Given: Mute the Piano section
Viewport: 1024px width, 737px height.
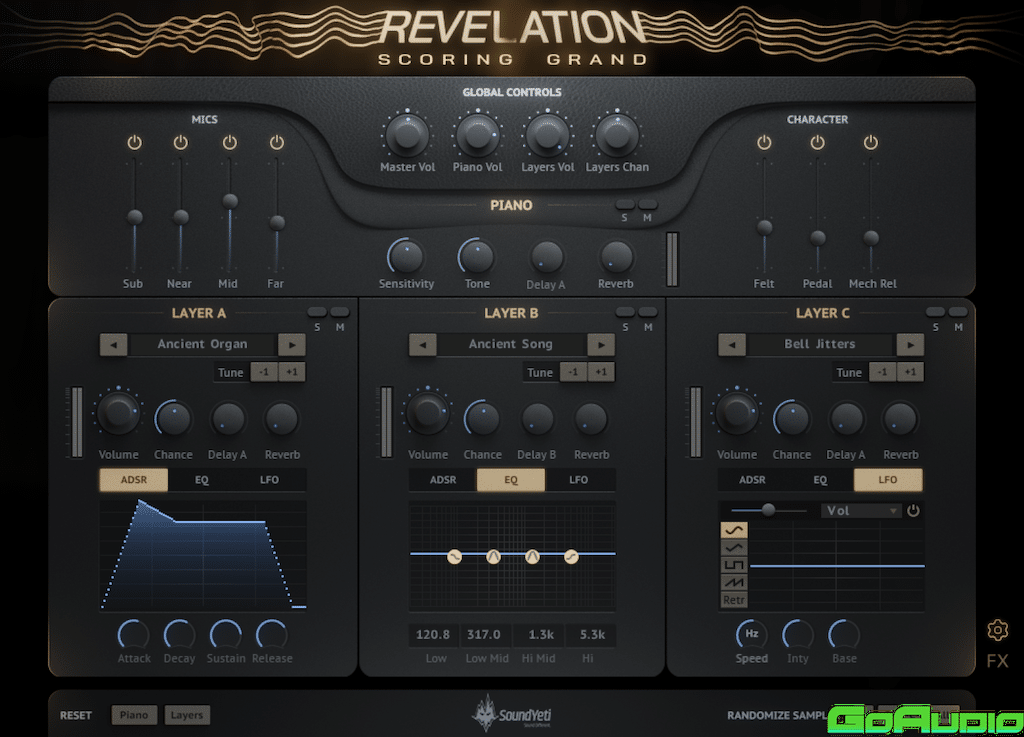Looking at the screenshot, I should [x=648, y=205].
